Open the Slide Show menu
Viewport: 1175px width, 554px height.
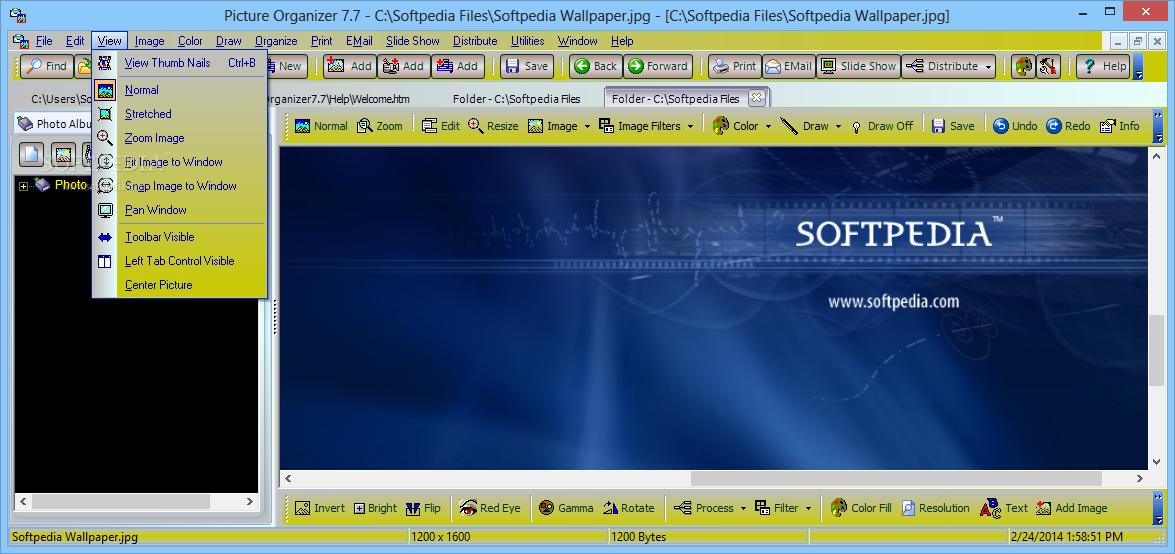(x=413, y=41)
